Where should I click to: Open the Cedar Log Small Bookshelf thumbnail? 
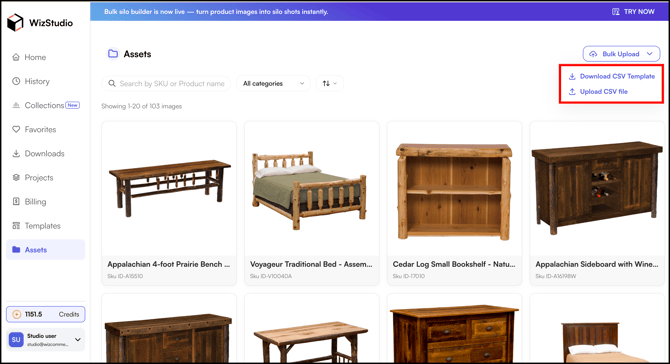[454, 188]
